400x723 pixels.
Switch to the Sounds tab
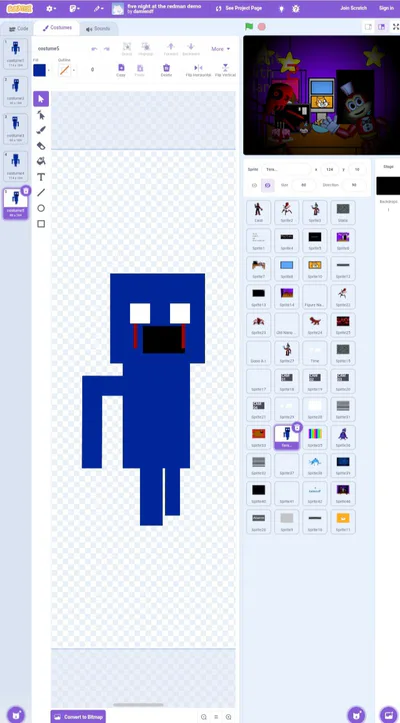(98, 29)
